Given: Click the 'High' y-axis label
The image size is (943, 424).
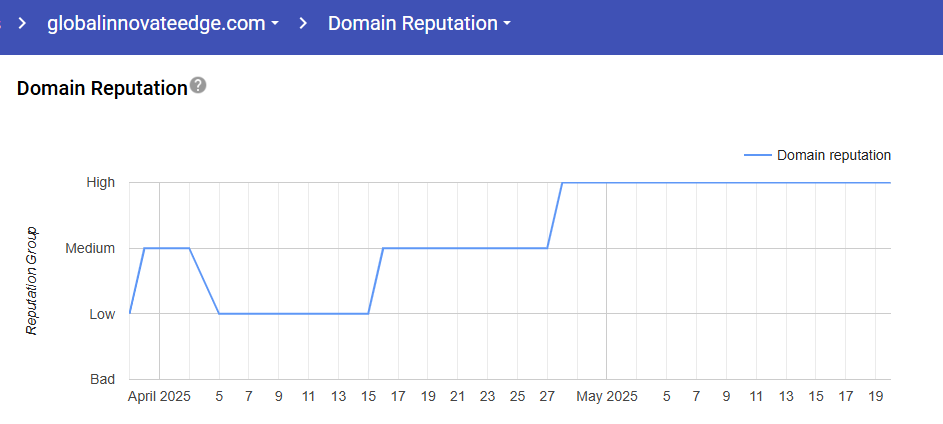Looking at the screenshot, I should point(101,182).
